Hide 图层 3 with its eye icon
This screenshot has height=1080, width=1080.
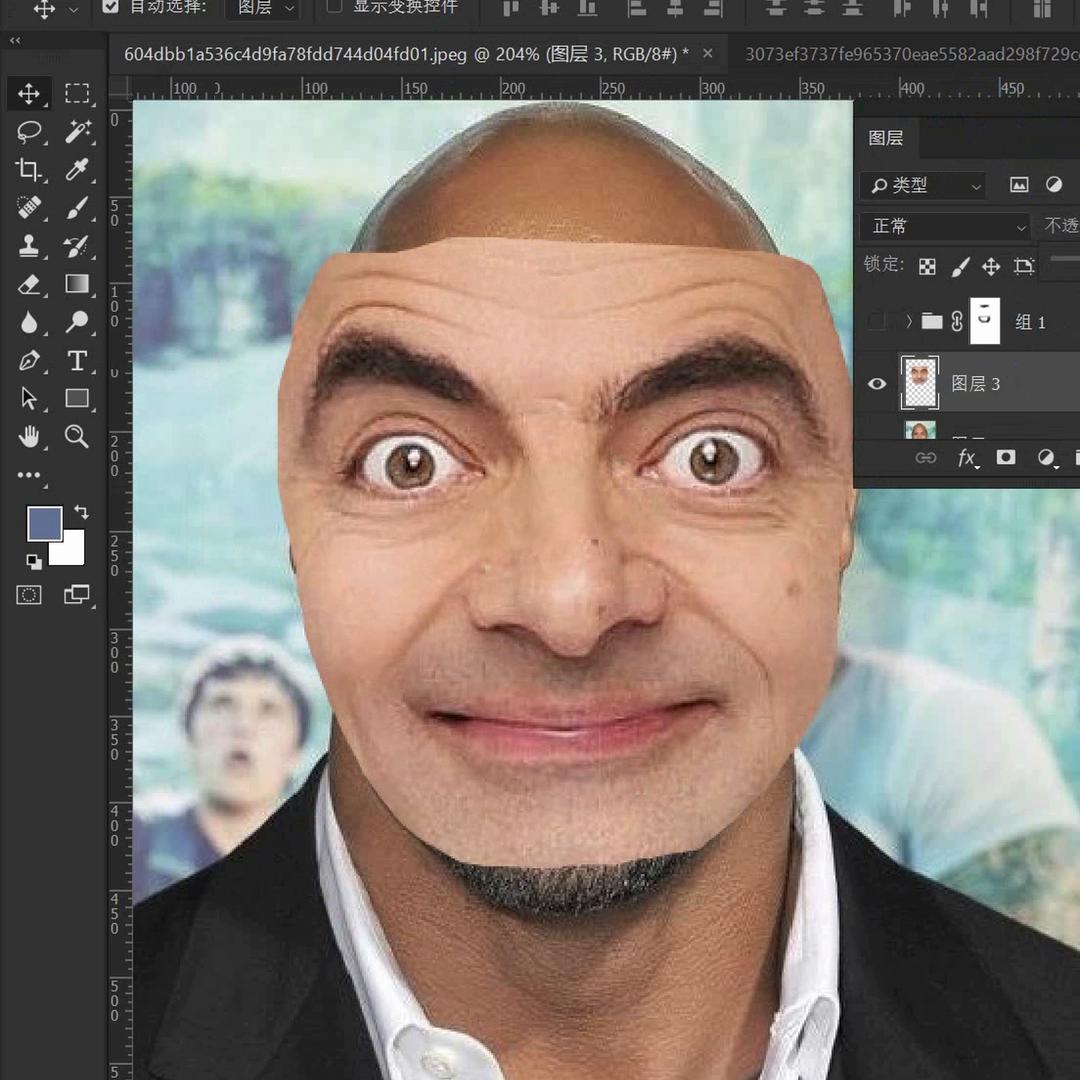[877, 384]
